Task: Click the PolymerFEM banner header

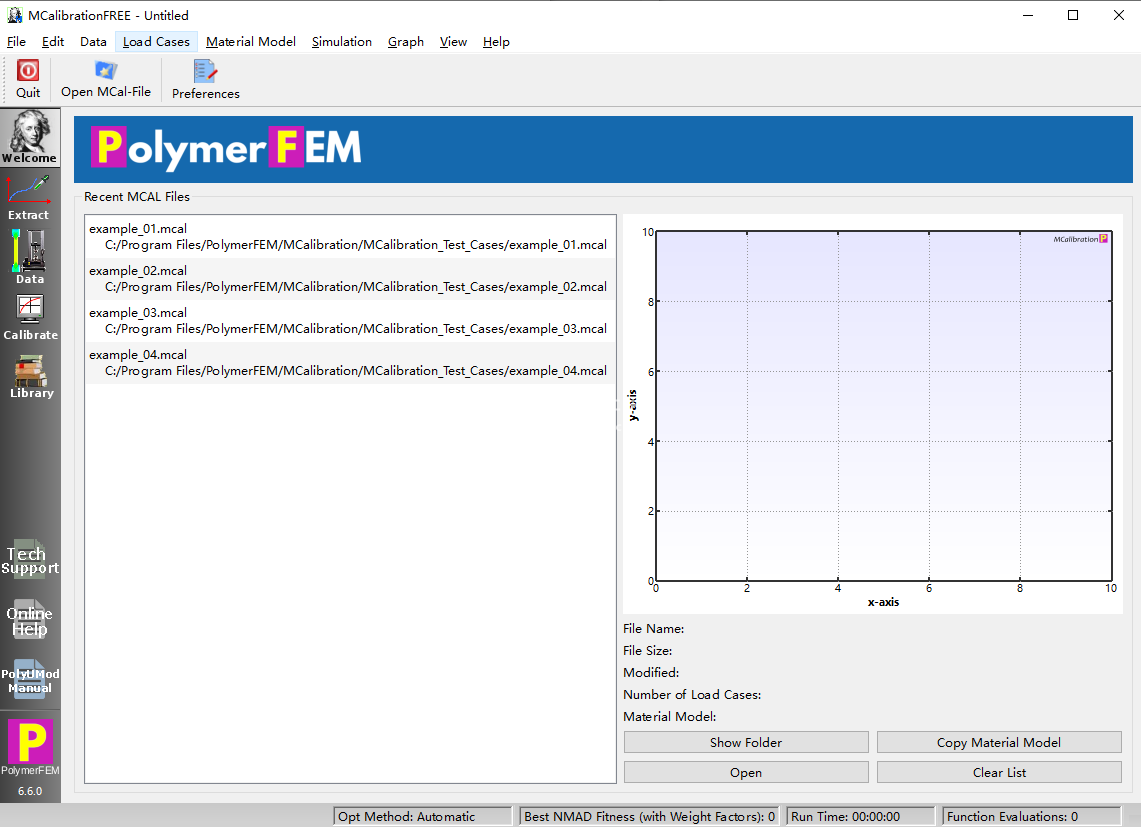Action: click(x=603, y=149)
